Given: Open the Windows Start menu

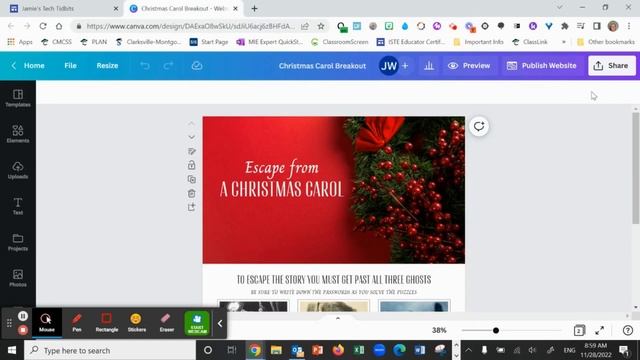Looking at the screenshot, I should point(11,350).
